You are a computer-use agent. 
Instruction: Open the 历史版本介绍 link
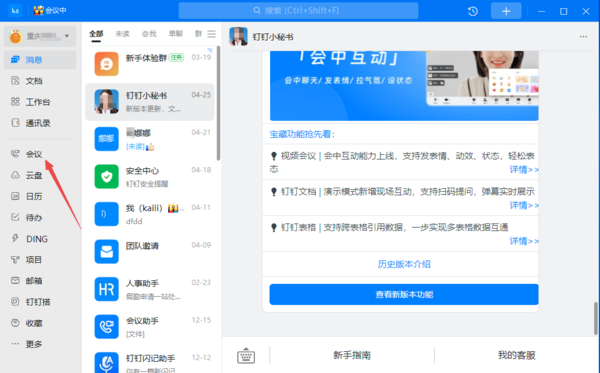click(x=404, y=264)
